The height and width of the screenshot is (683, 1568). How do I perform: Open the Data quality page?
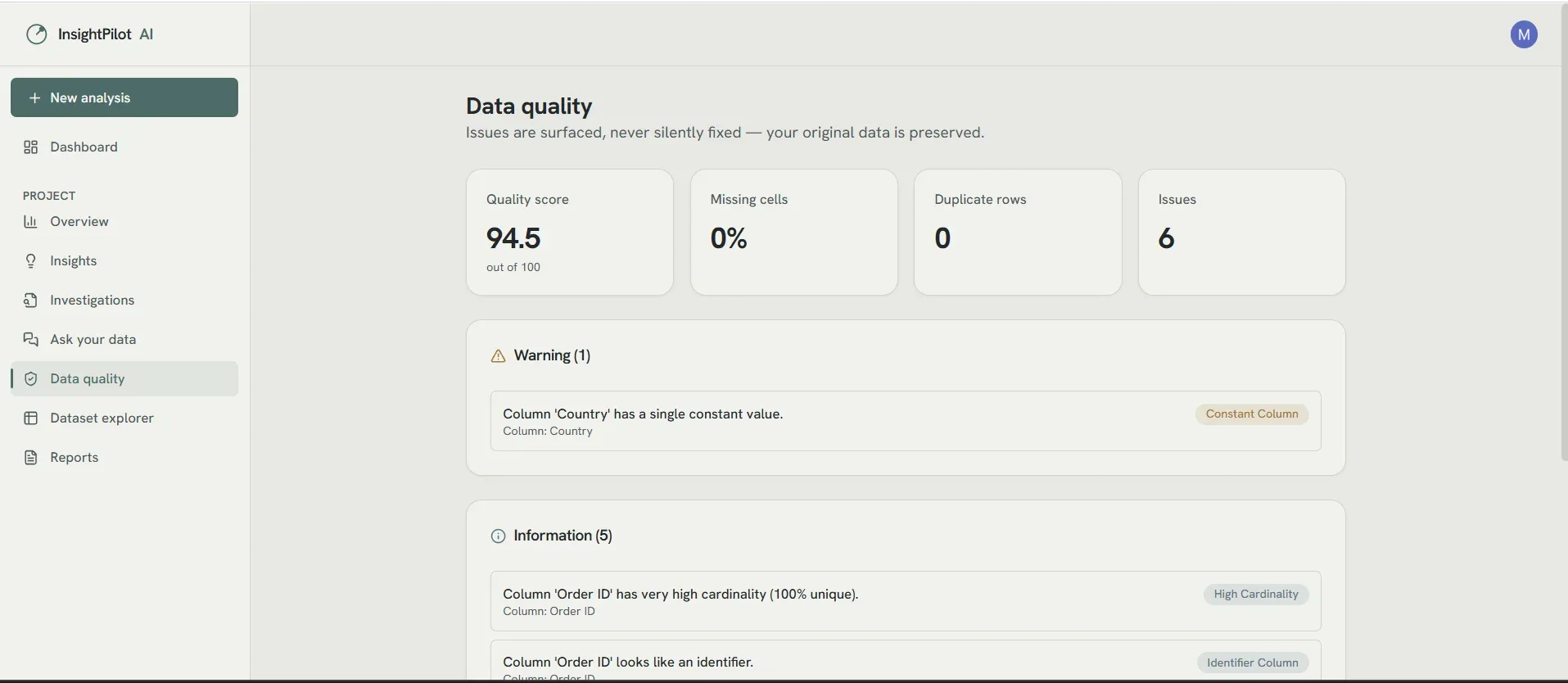click(x=124, y=379)
